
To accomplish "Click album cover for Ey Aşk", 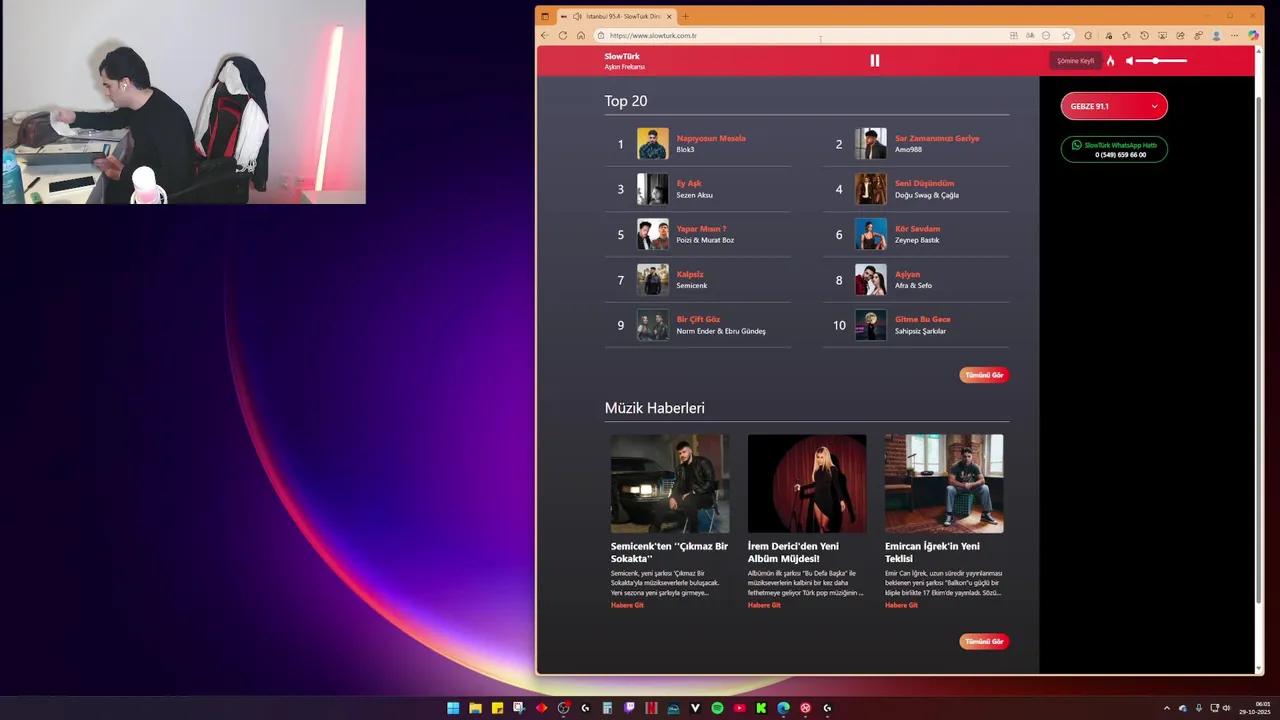I will [653, 189].
